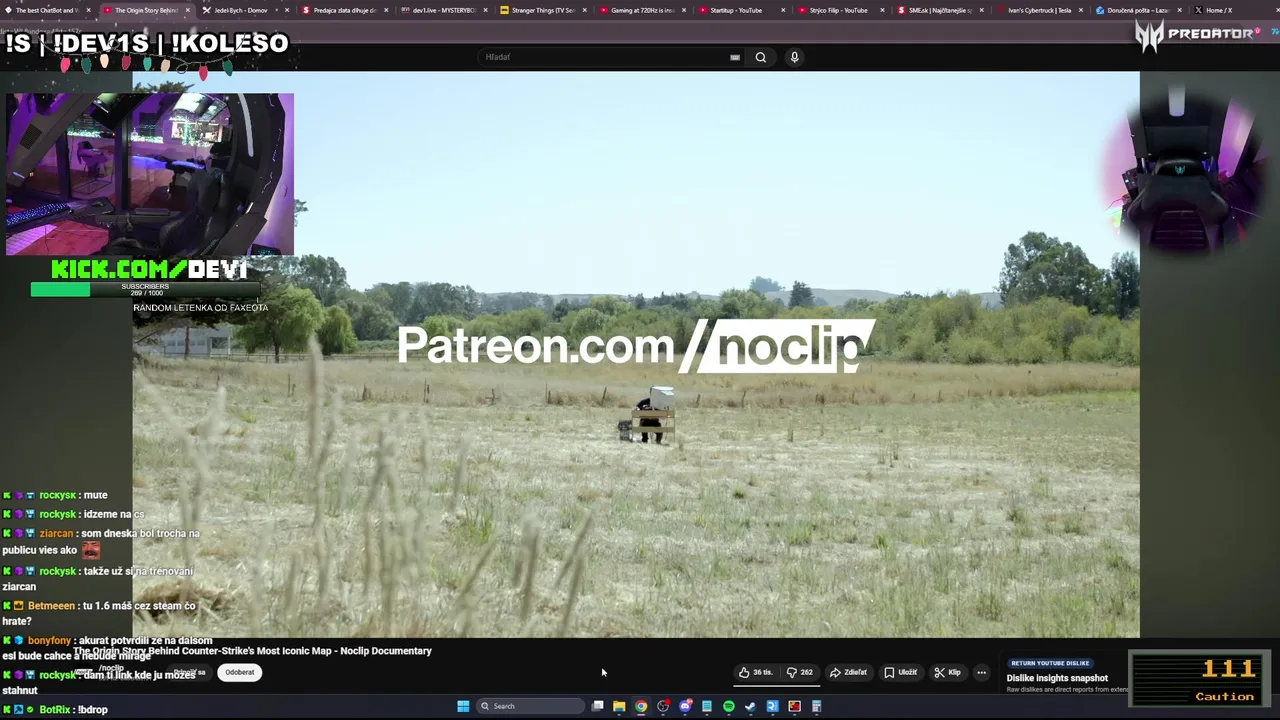Open the on-screen keyboard icon in search box
Screen dimensions: 1280x720
[735, 57]
